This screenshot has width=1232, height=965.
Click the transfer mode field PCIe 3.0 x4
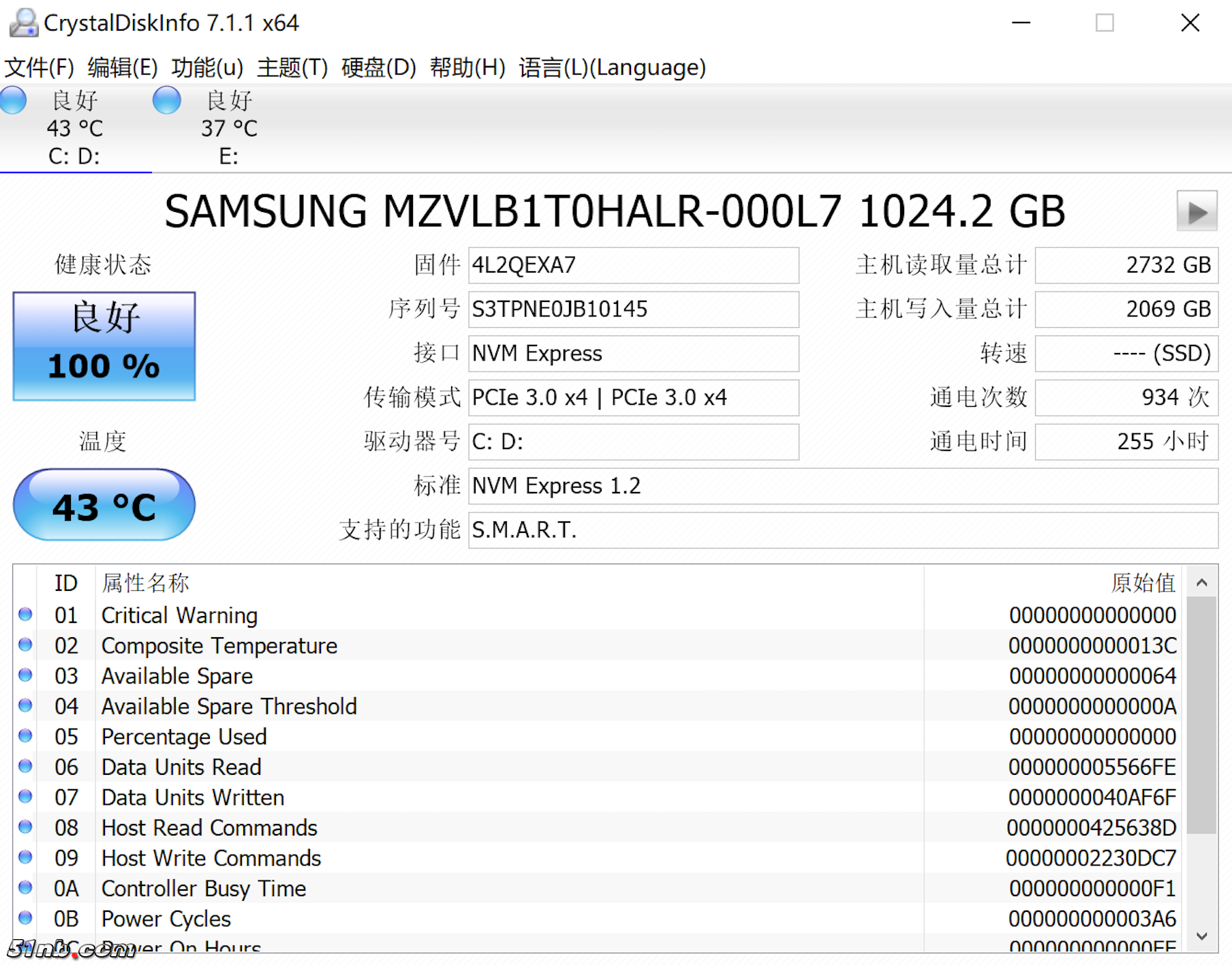634,397
